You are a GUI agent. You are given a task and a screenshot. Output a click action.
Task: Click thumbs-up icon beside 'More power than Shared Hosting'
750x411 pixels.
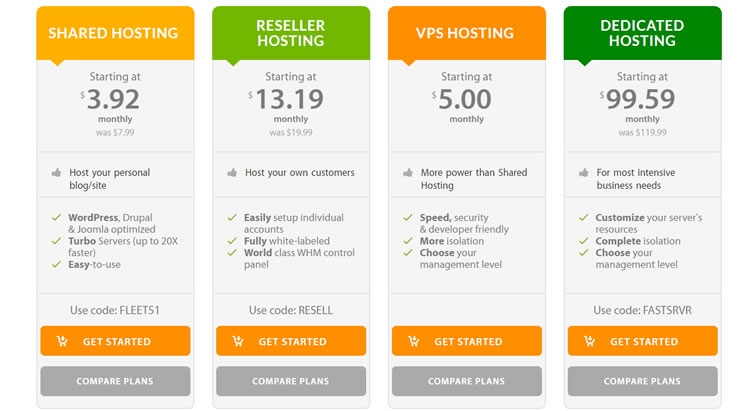[408, 173]
